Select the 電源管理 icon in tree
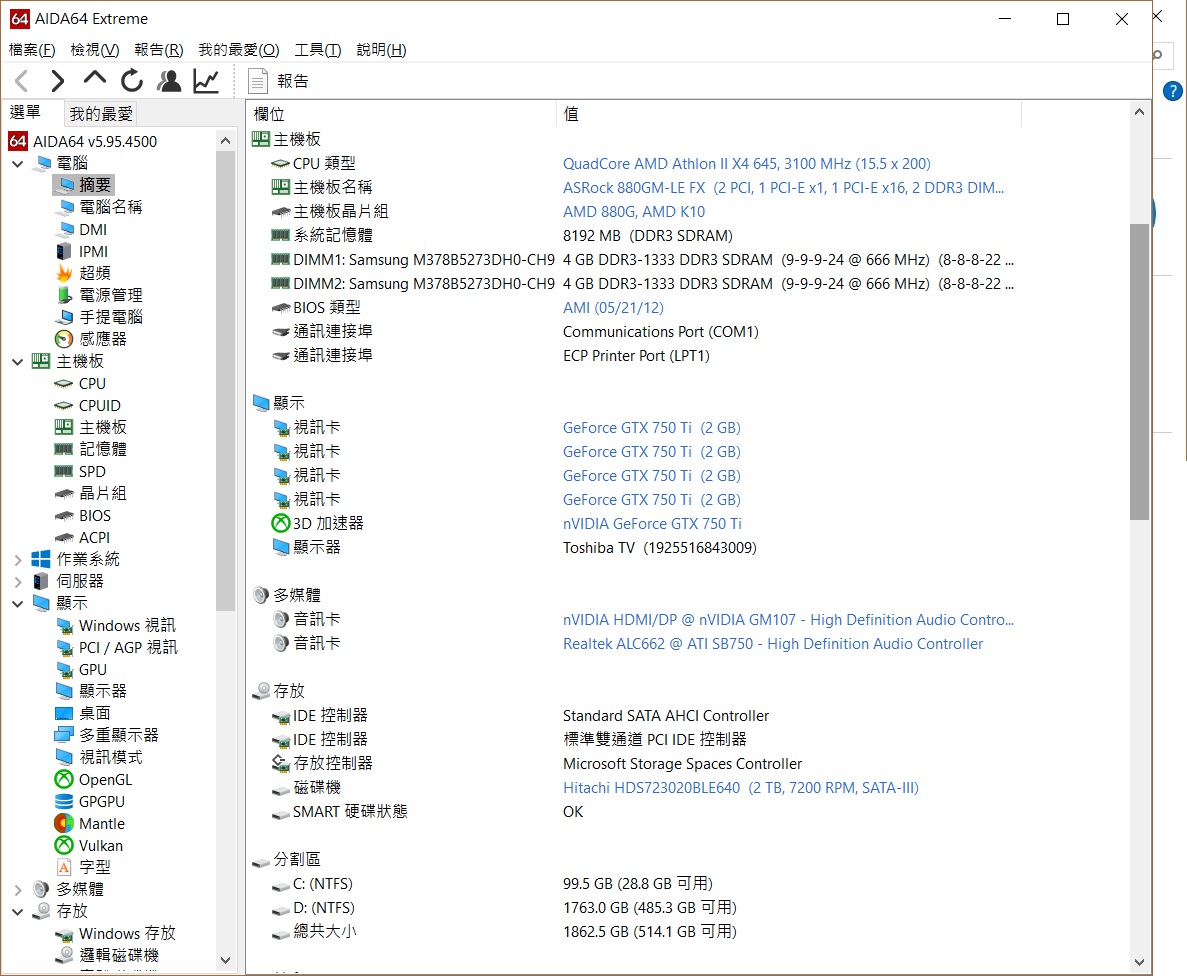This screenshot has height=976, width=1187. point(64,295)
